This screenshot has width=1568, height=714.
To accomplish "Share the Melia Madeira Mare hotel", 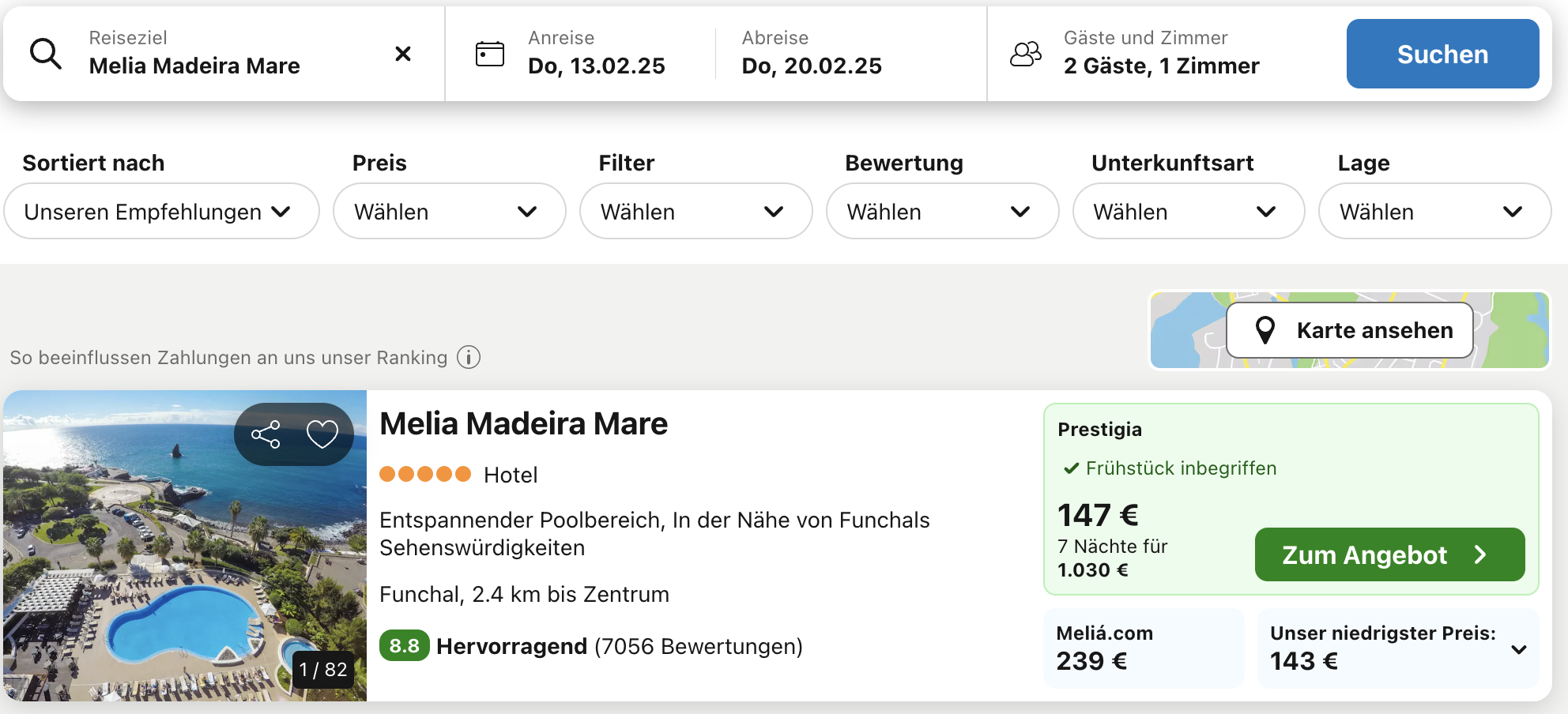I will tap(266, 434).
